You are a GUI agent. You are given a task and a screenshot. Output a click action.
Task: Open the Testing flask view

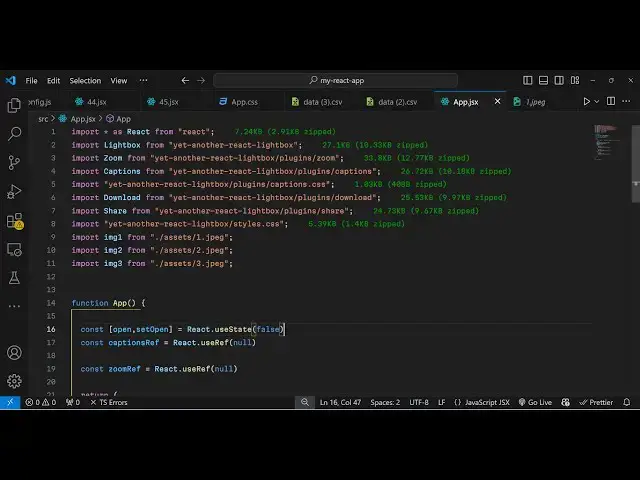[x=14, y=278]
